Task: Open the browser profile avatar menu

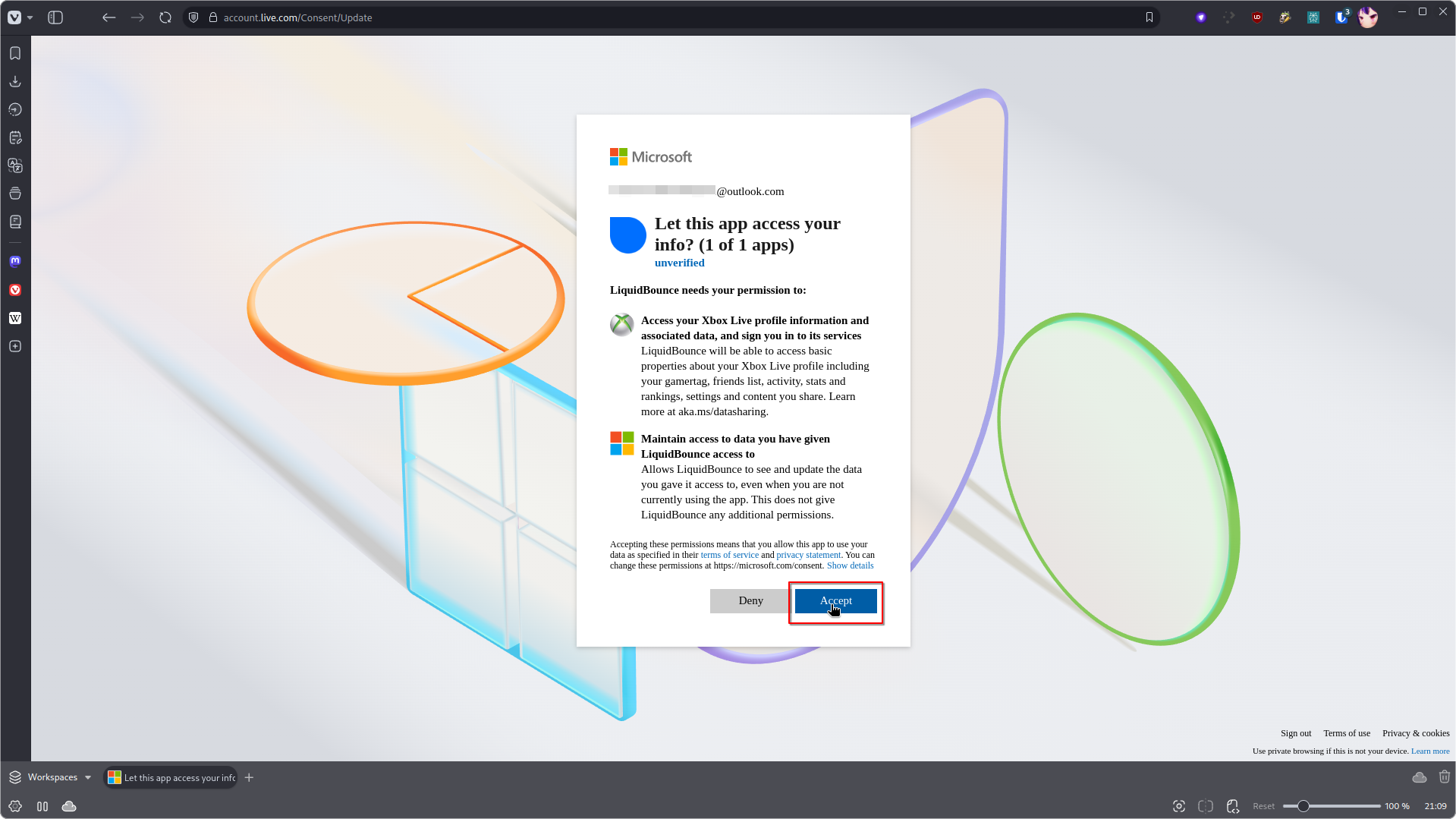Action: point(1368,17)
